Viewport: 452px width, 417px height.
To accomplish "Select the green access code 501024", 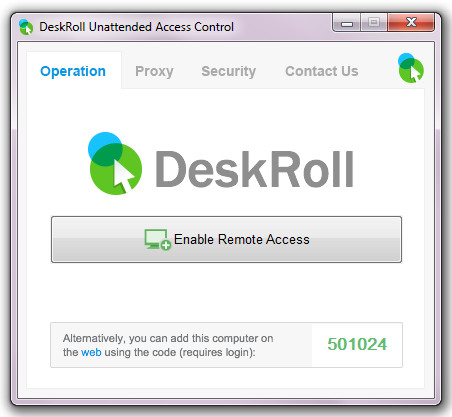I will tap(357, 344).
